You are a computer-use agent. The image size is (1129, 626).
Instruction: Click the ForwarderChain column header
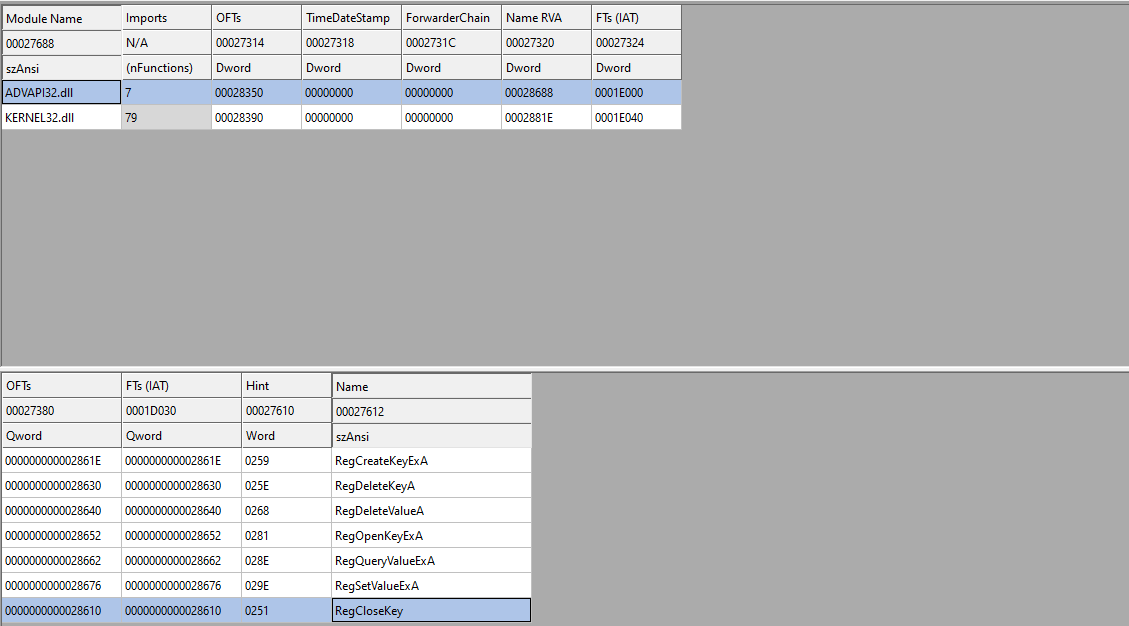pos(450,18)
